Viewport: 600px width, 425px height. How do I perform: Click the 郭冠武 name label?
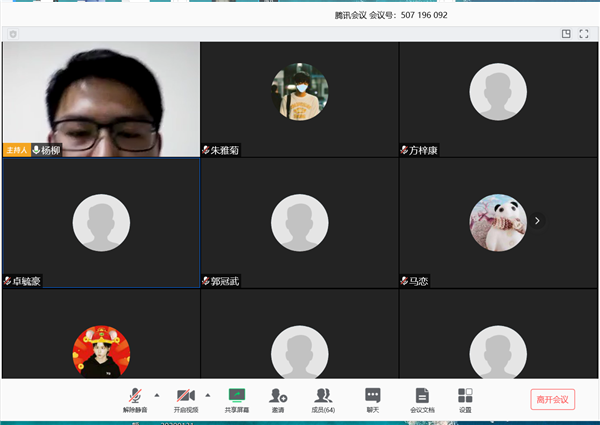[x=225, y=281]
